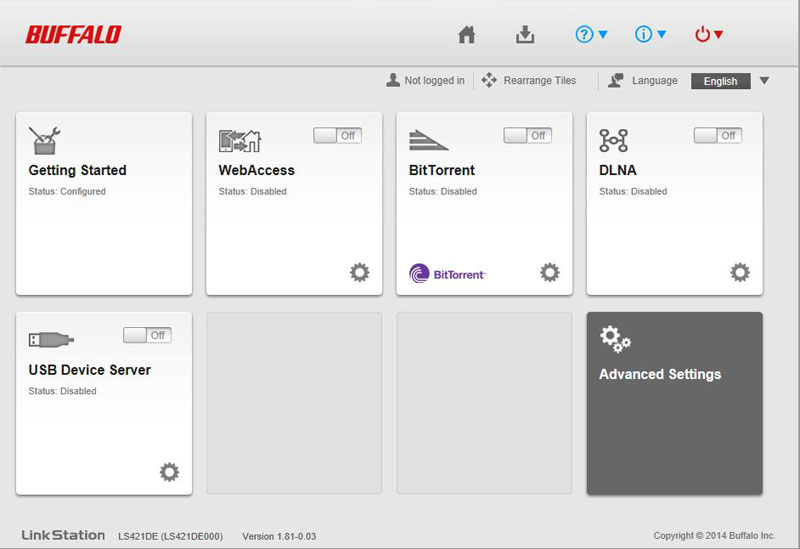Click the Language person icon
800x549 pixels.
[x=615, y=80]
